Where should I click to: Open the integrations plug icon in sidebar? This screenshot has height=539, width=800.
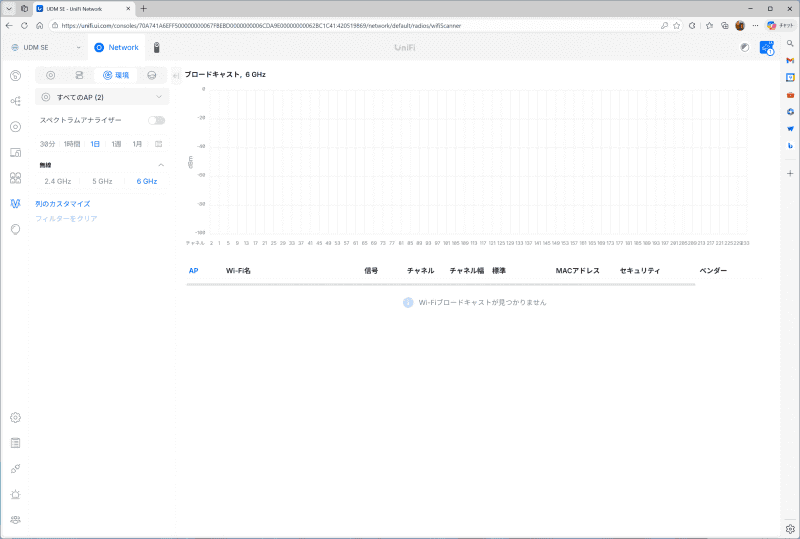tap(15, 469)
